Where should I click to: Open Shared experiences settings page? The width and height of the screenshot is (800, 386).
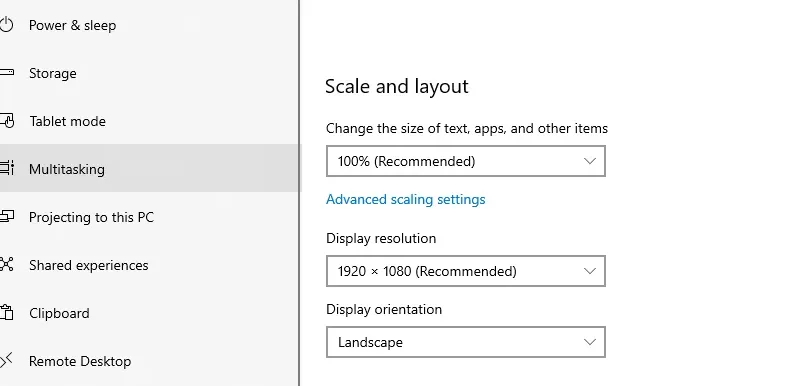click(149, 265)
